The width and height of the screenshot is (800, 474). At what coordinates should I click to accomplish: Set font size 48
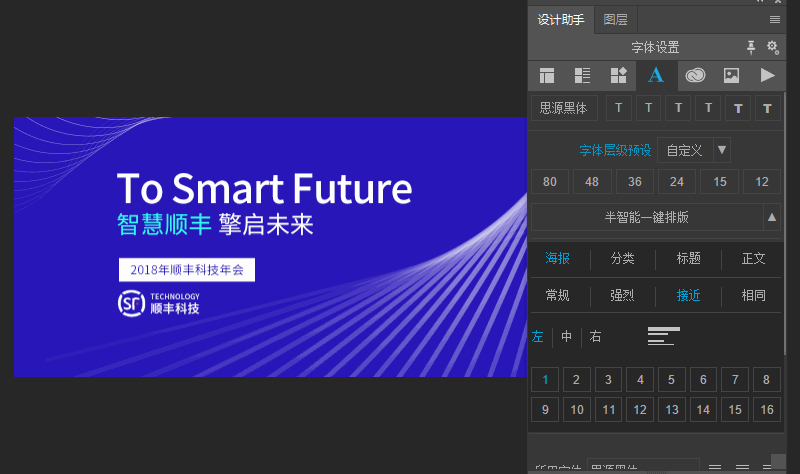point(592,182)
